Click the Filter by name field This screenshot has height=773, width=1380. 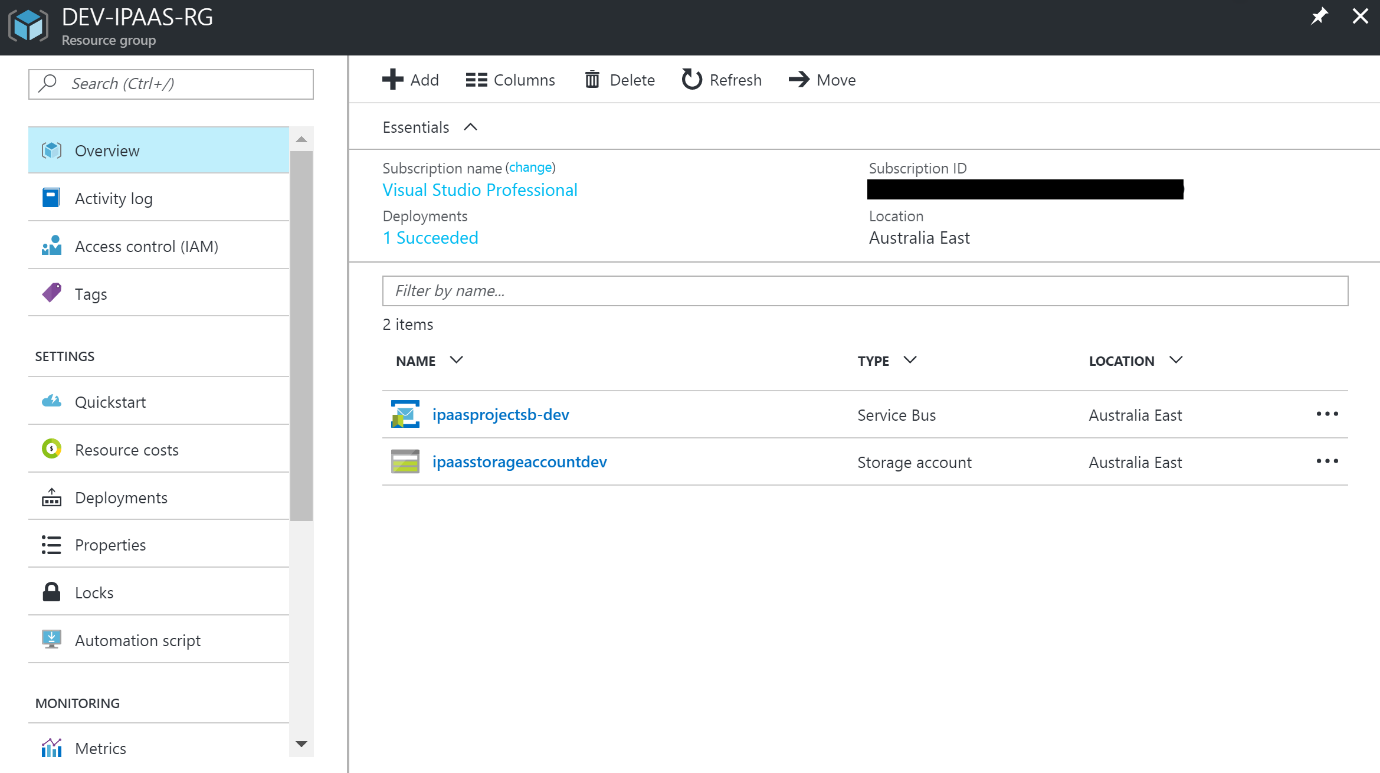point(865,291)
